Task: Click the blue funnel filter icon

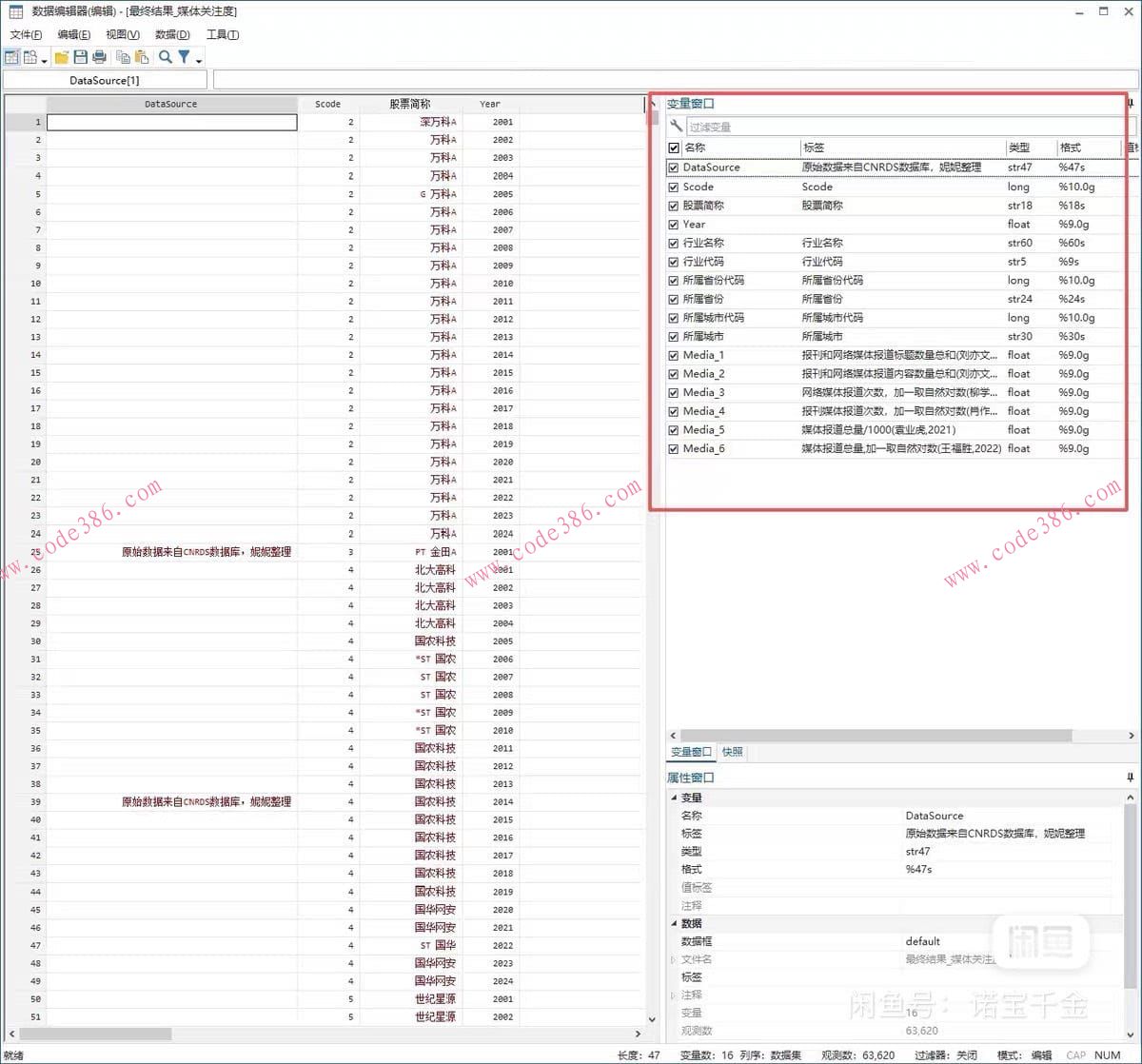Action: (x=184, y=57)
